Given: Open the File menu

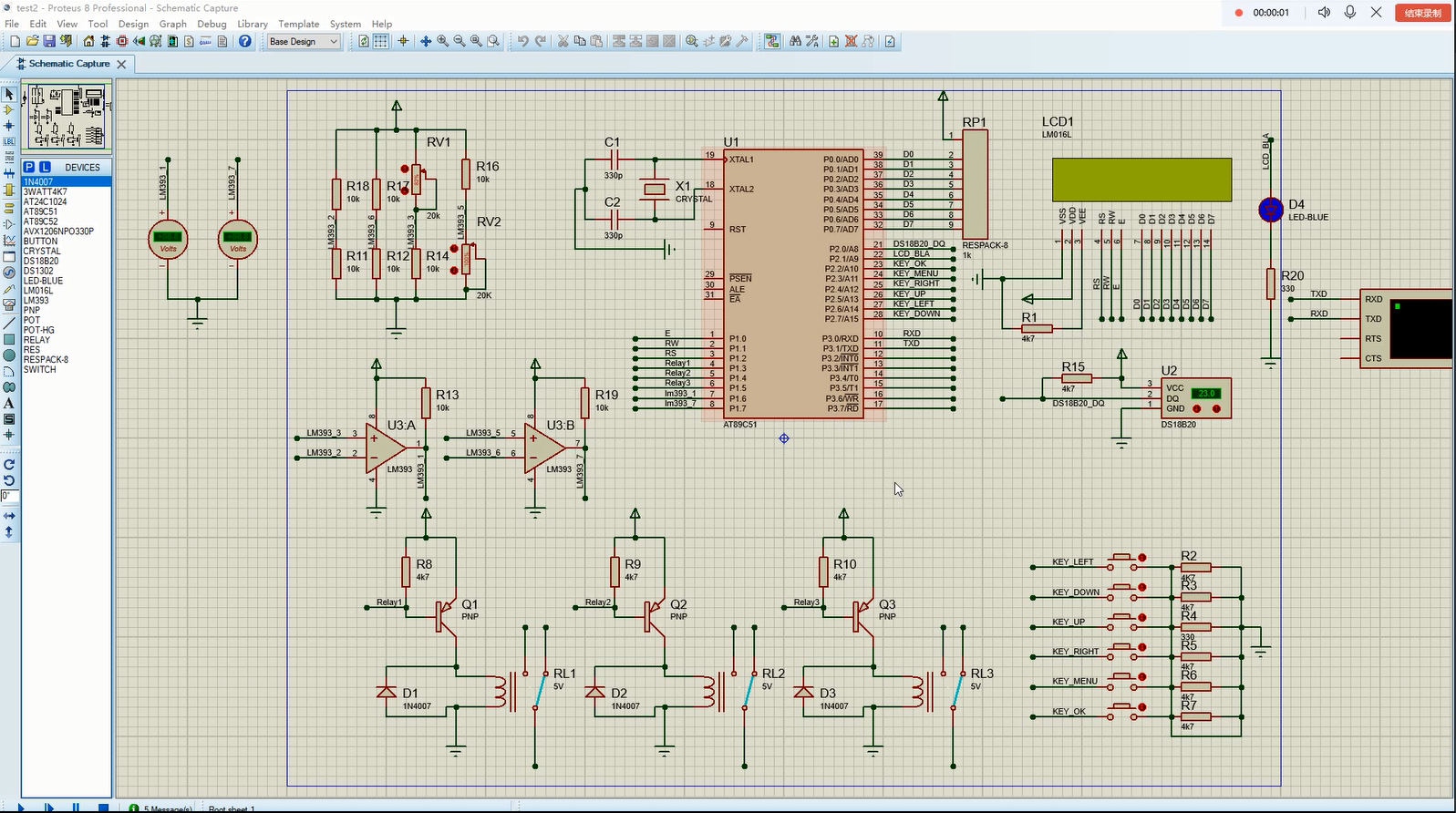Looking at the screenshot, I should 12,24.
